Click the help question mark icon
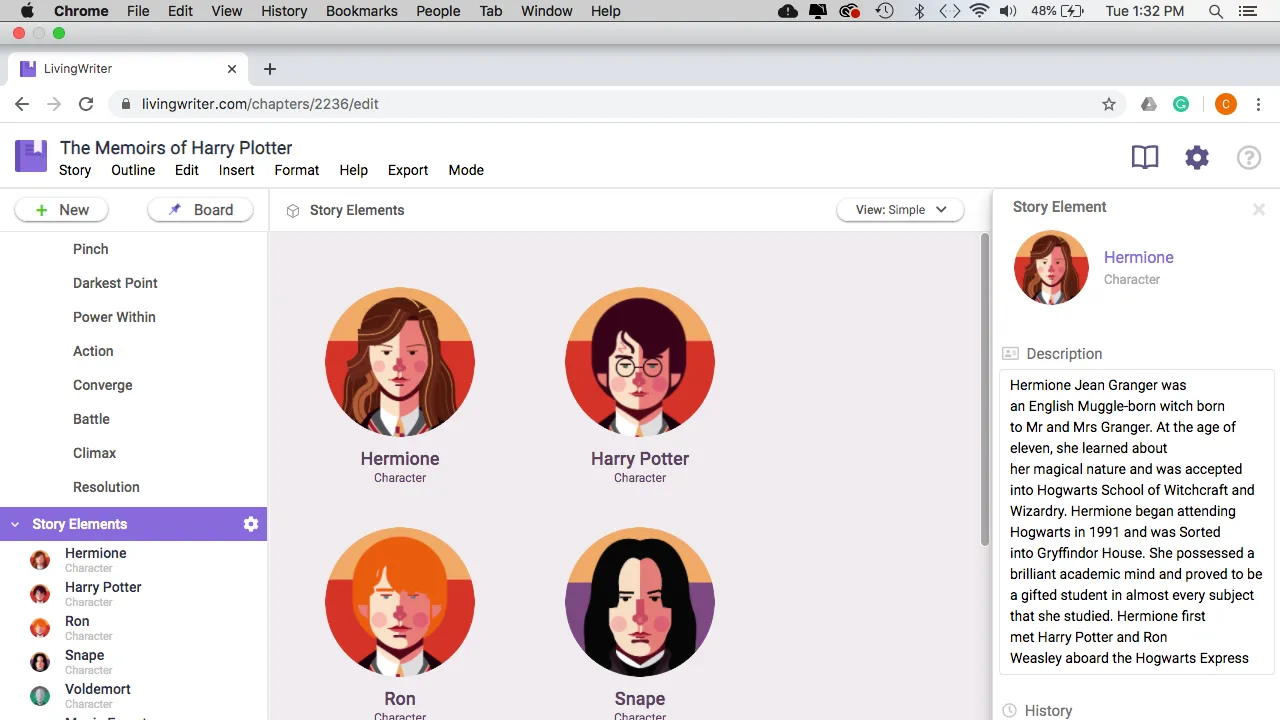1280x720 pixels. [1249, 157]
